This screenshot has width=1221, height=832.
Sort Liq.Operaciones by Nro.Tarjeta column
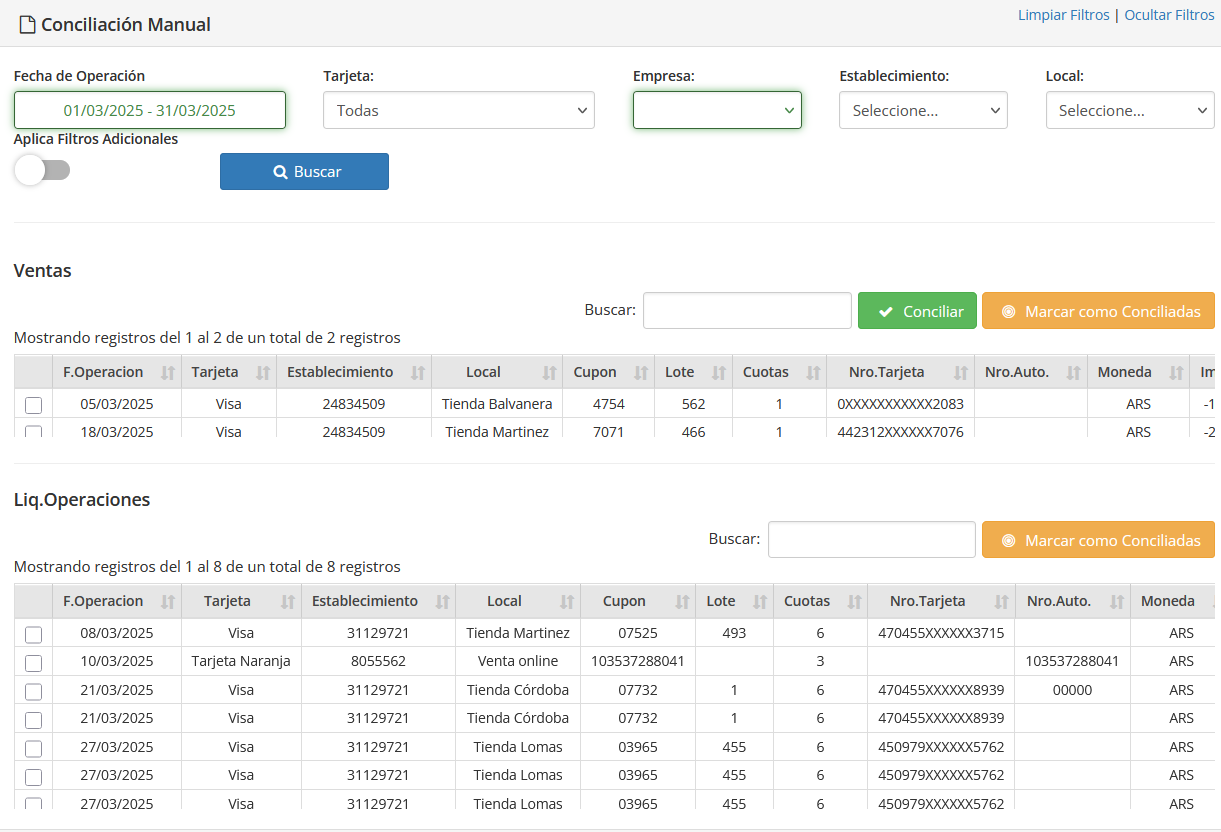tap(941, 601)
